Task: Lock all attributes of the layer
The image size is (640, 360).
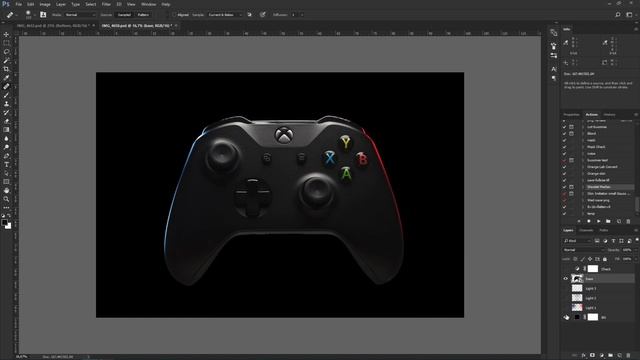Action: coord(605,259)
